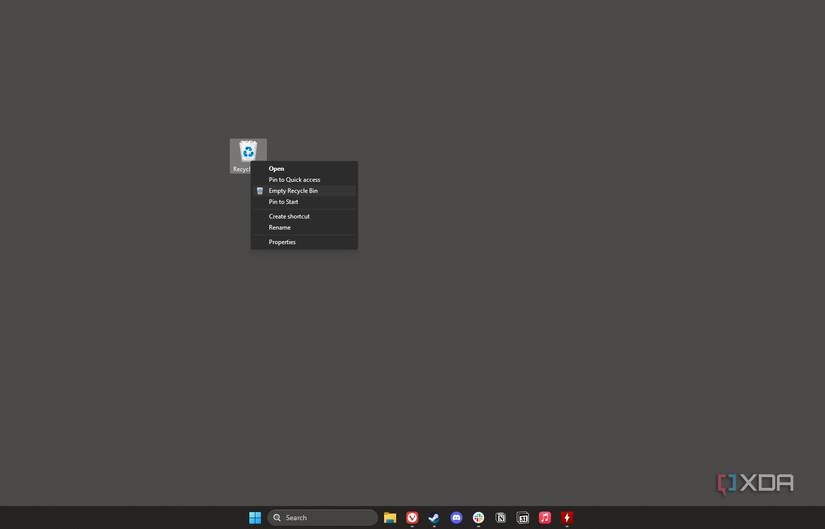
Task: Select Pin to Start option
Action: tap(304, 202)
